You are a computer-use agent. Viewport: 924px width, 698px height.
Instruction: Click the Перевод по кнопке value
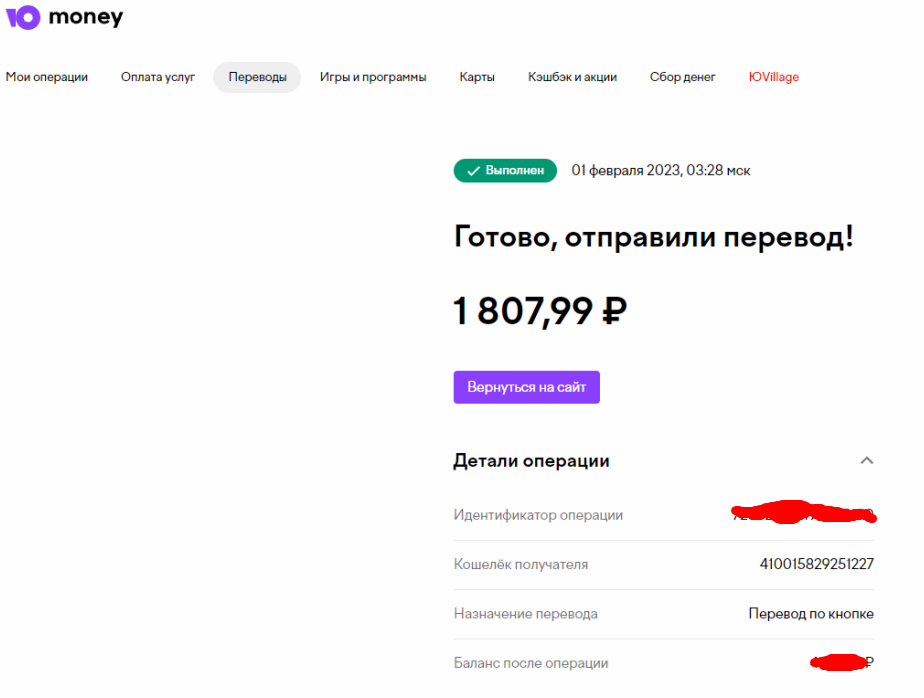811,614
